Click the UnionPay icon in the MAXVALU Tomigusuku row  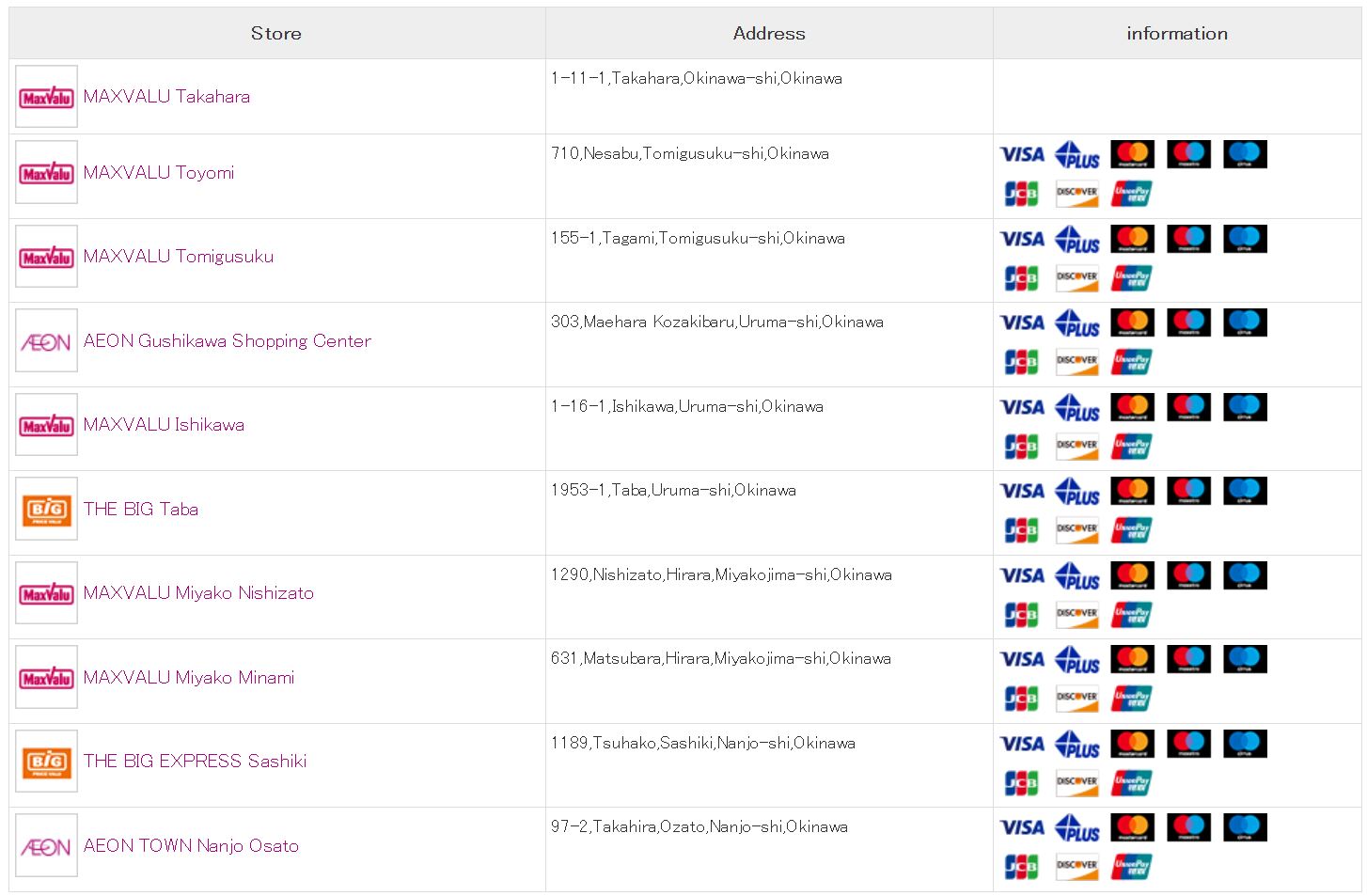tap(1132, 277)
